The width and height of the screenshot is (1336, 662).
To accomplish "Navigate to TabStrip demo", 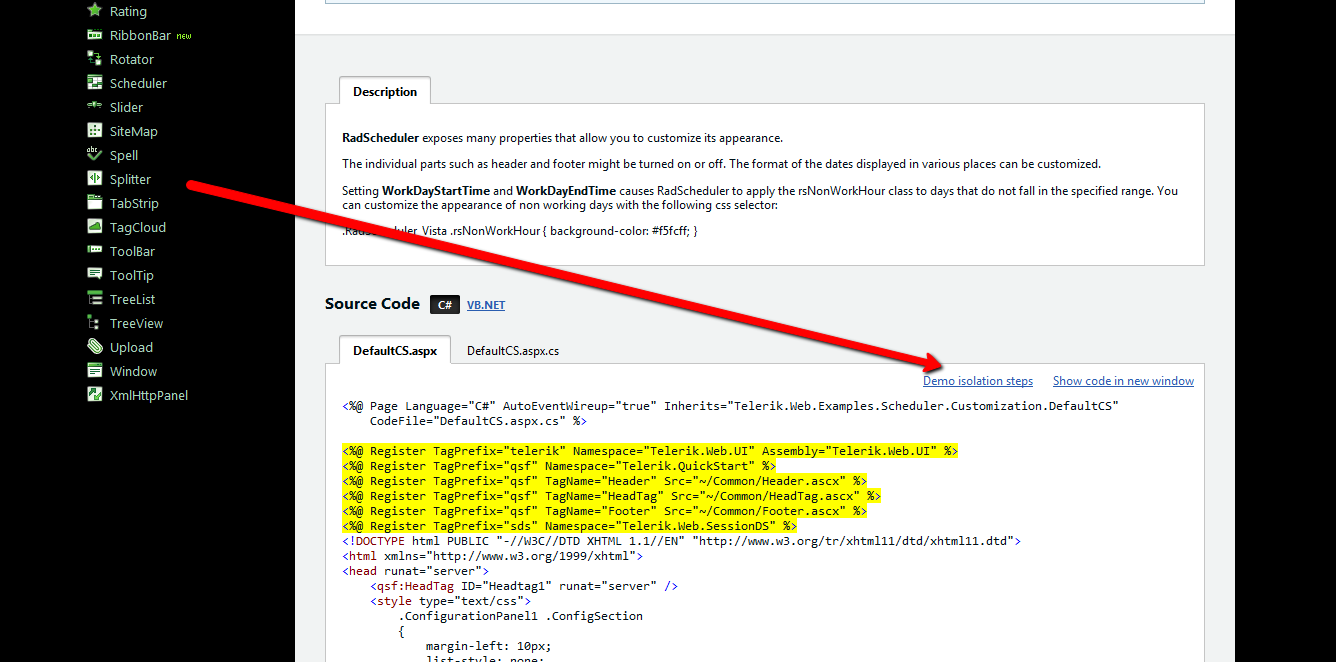I will (x=134, y=204).
